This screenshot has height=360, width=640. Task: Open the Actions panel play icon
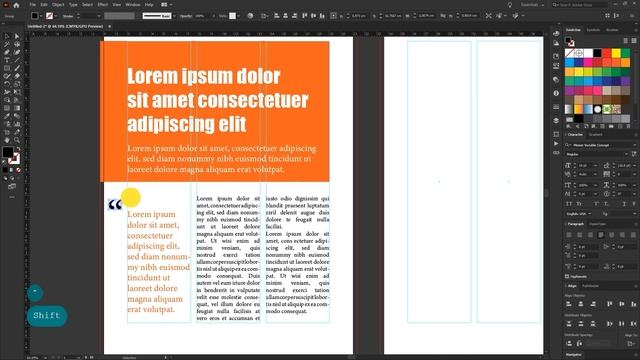pos(556,144)
